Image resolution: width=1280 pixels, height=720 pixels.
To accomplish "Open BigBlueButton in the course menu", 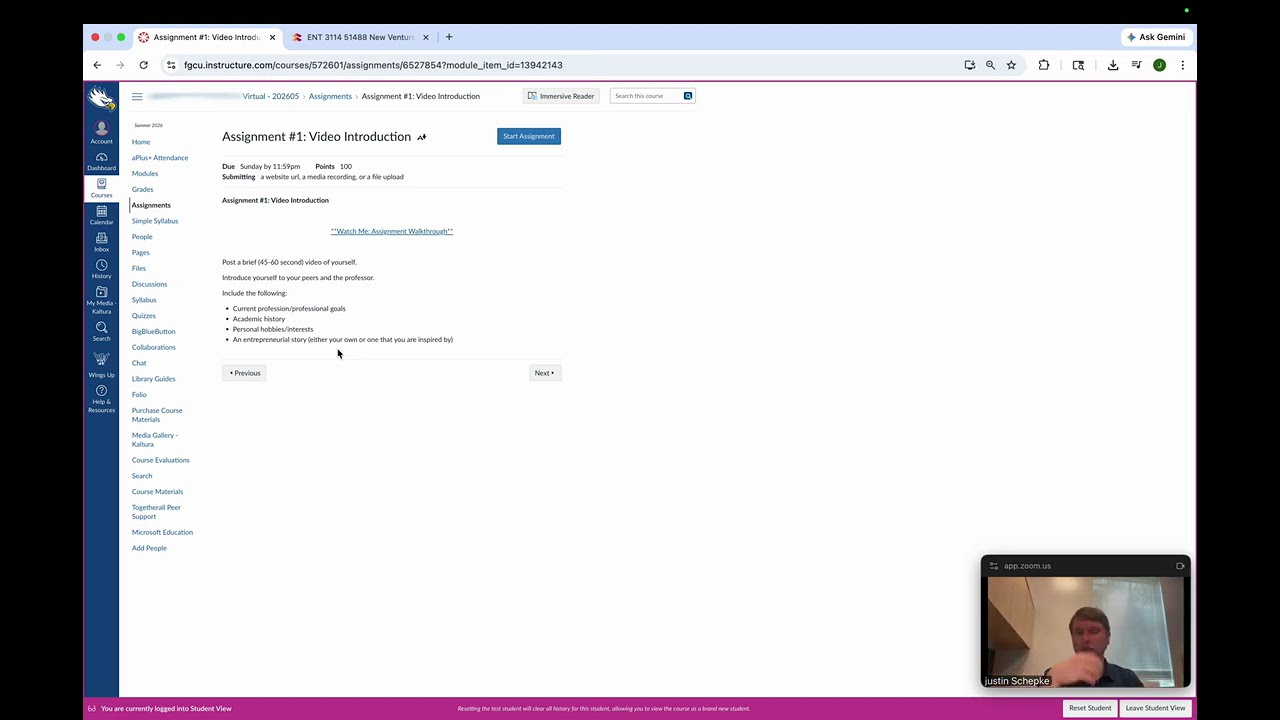I will click(153, 331).
